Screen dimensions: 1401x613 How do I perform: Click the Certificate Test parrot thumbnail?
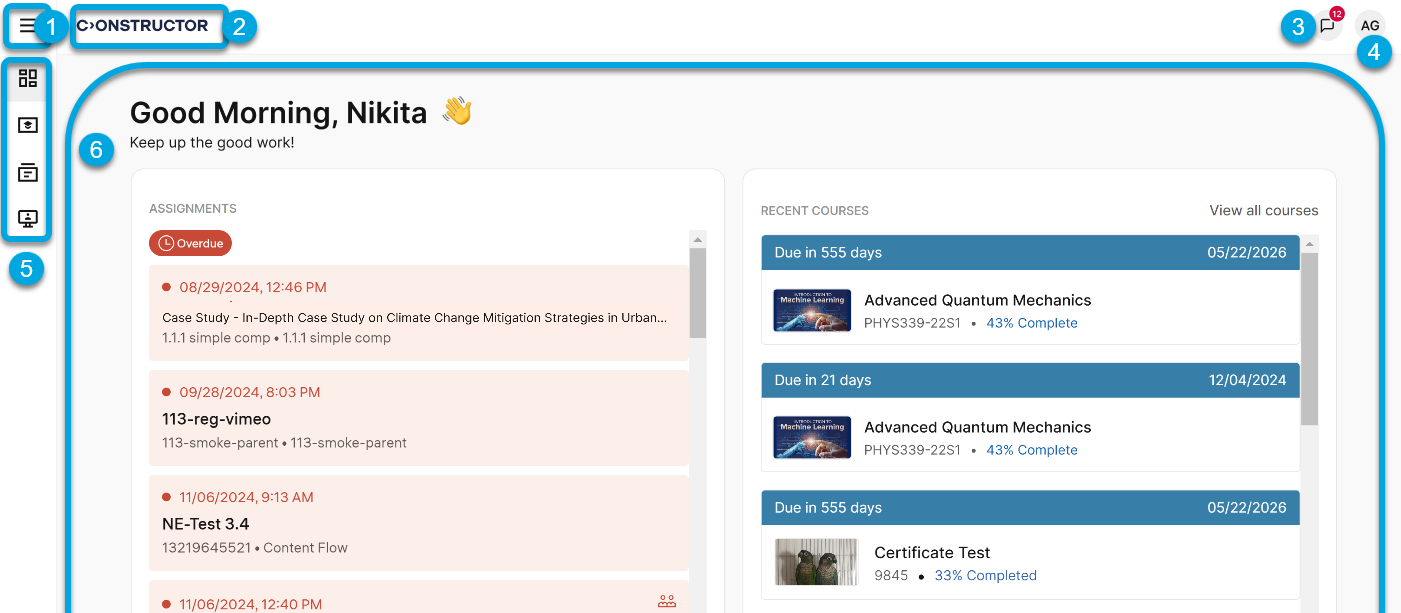(x=815, y=562)
